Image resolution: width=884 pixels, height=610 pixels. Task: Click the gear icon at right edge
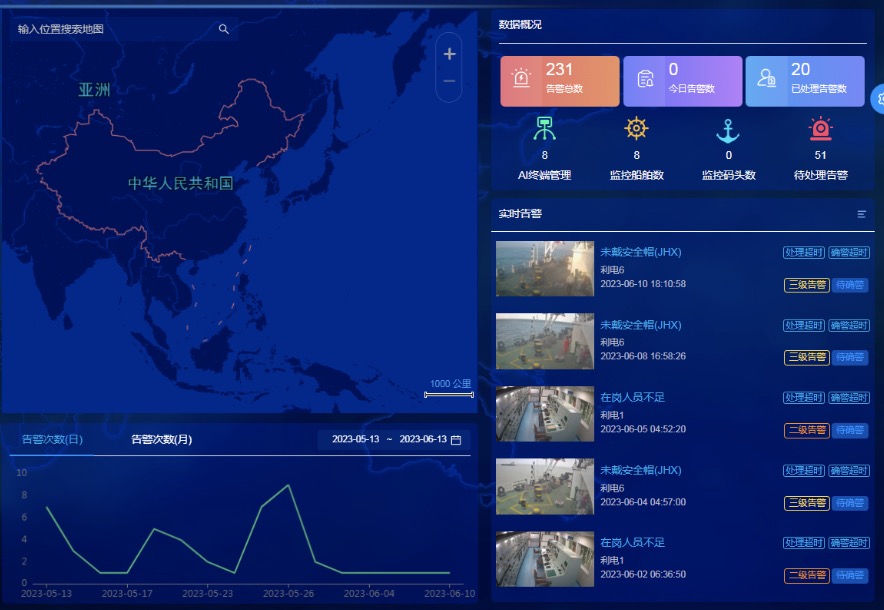coord(877,98)
